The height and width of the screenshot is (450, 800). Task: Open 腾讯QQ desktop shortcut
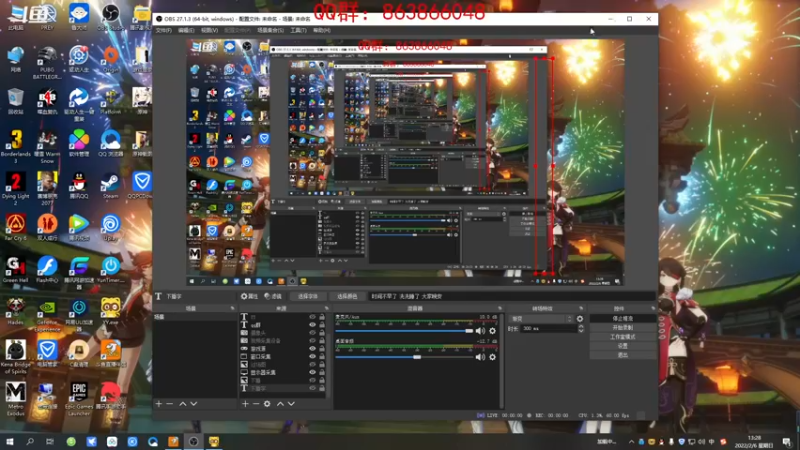[79, 186]
